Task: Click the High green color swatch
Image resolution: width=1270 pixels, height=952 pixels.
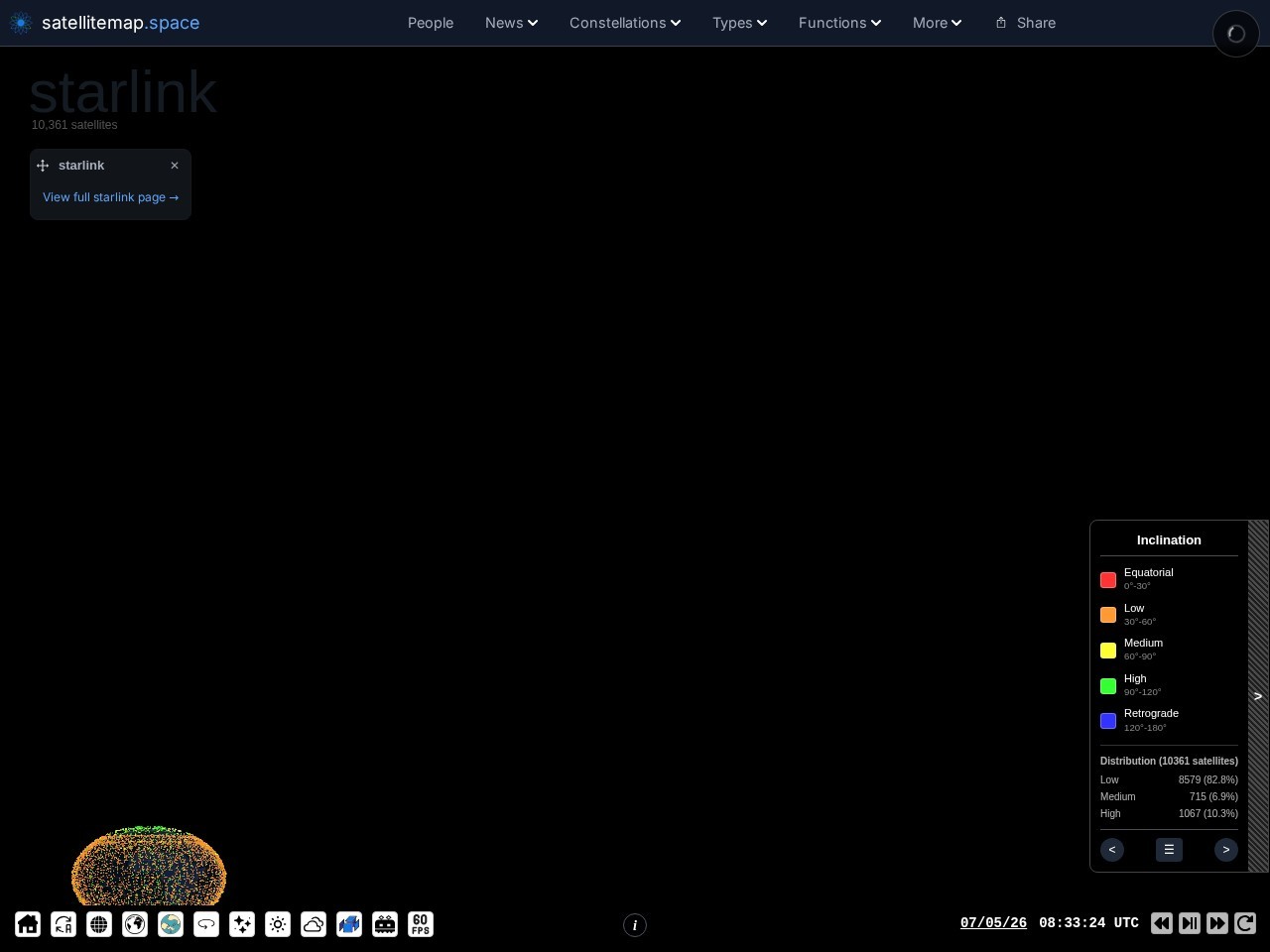Action: [1108, 686]
